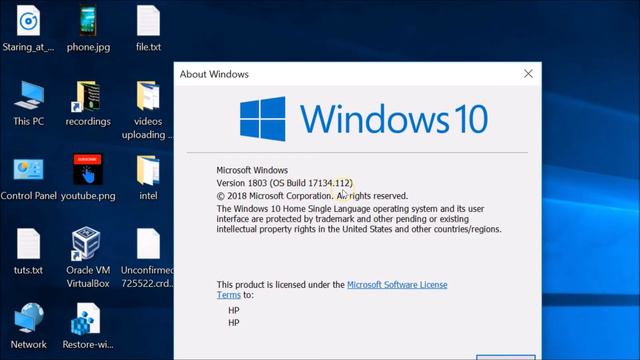The height and width of the screenshot is (360, 640).
Task: Select youtube.png on the desktop
Action: [x=88, y=169]
